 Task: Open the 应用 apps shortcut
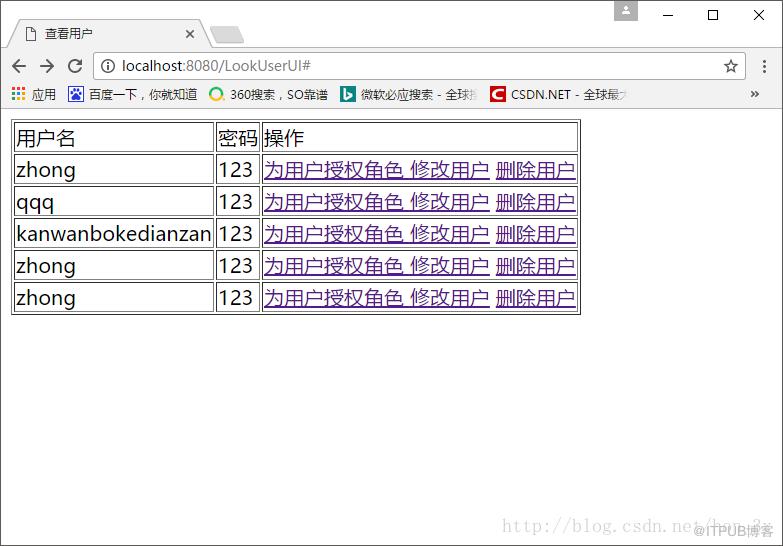33,94
